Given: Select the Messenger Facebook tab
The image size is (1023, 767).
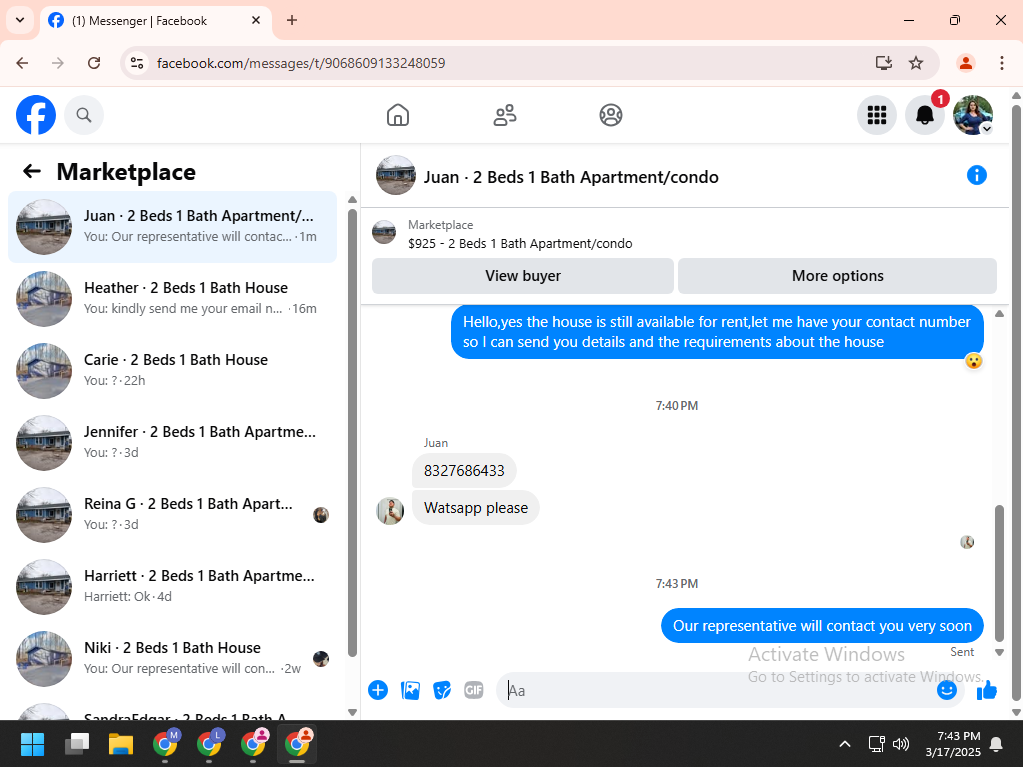Looking at the screenshot, I should 155,20.
